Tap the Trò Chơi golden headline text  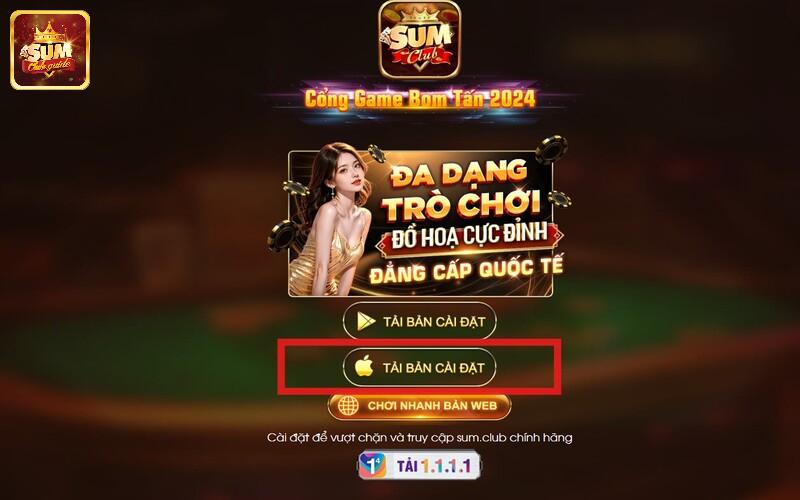click(461, 204)
